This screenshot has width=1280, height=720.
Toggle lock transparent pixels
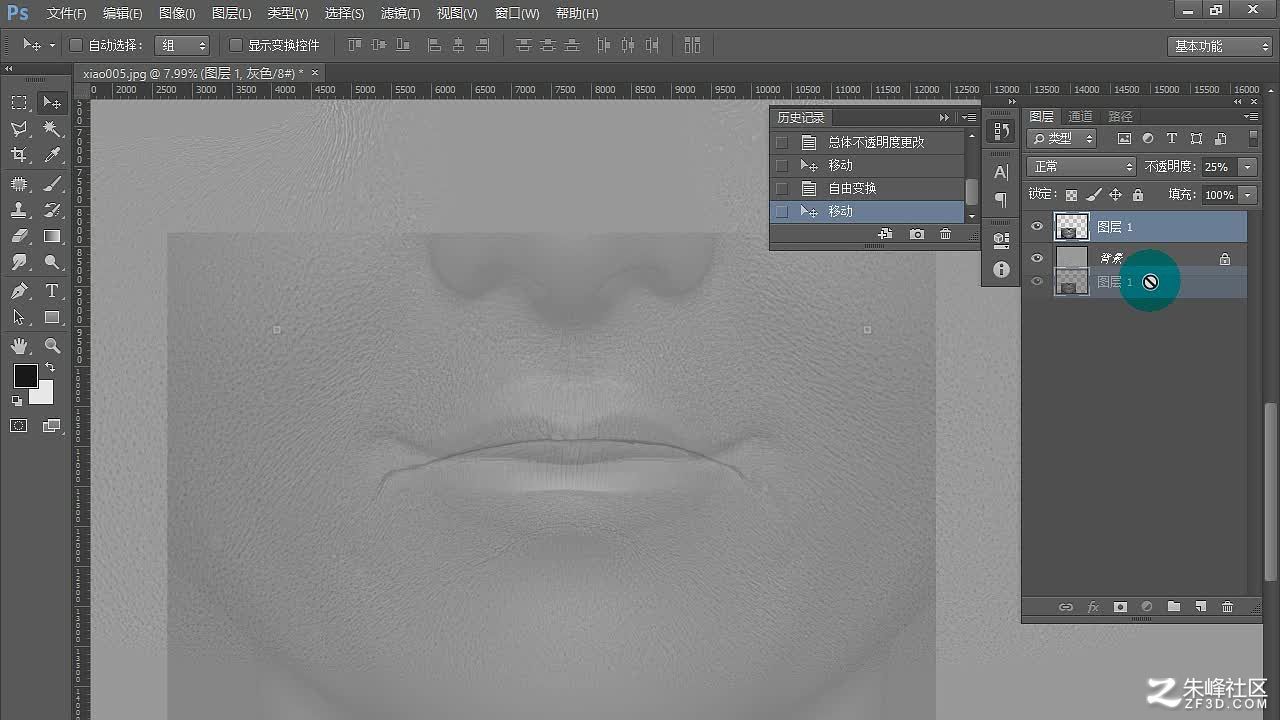tap(1071, 195)
